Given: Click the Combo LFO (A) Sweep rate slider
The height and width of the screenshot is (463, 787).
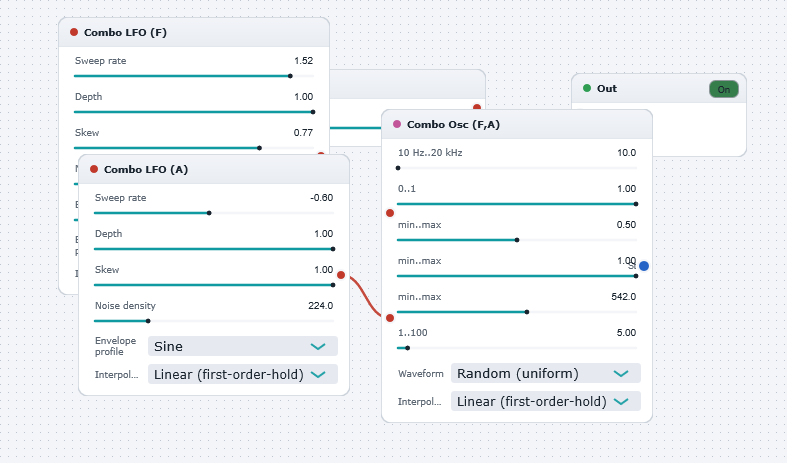Looking at the screenshot, I should point(214,213).
